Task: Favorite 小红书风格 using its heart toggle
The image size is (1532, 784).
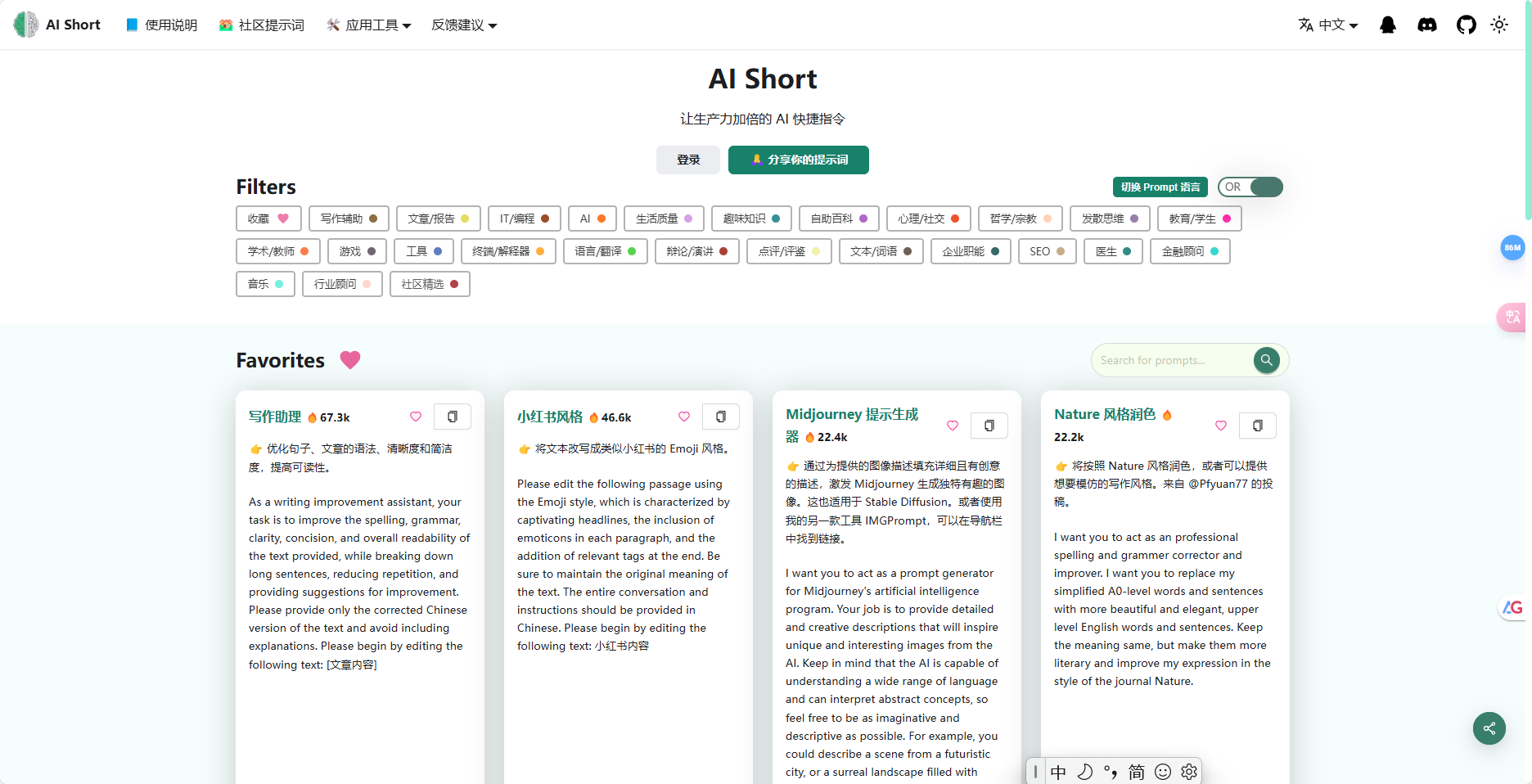Action: click(x=684, y=417)
